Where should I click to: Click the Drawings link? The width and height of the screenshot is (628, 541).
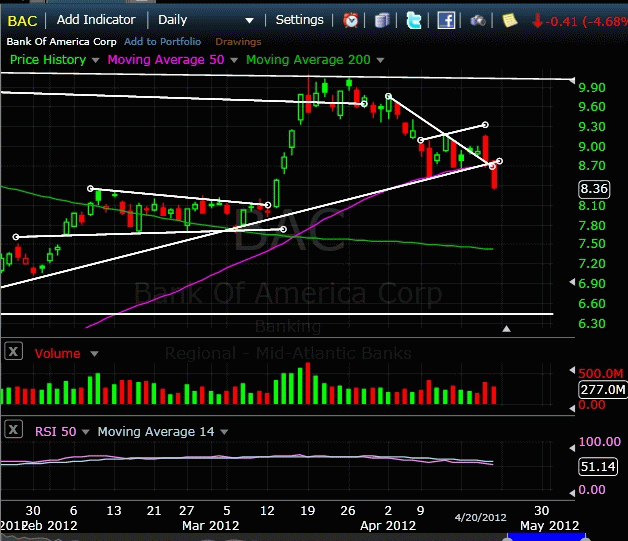(237, 42)
